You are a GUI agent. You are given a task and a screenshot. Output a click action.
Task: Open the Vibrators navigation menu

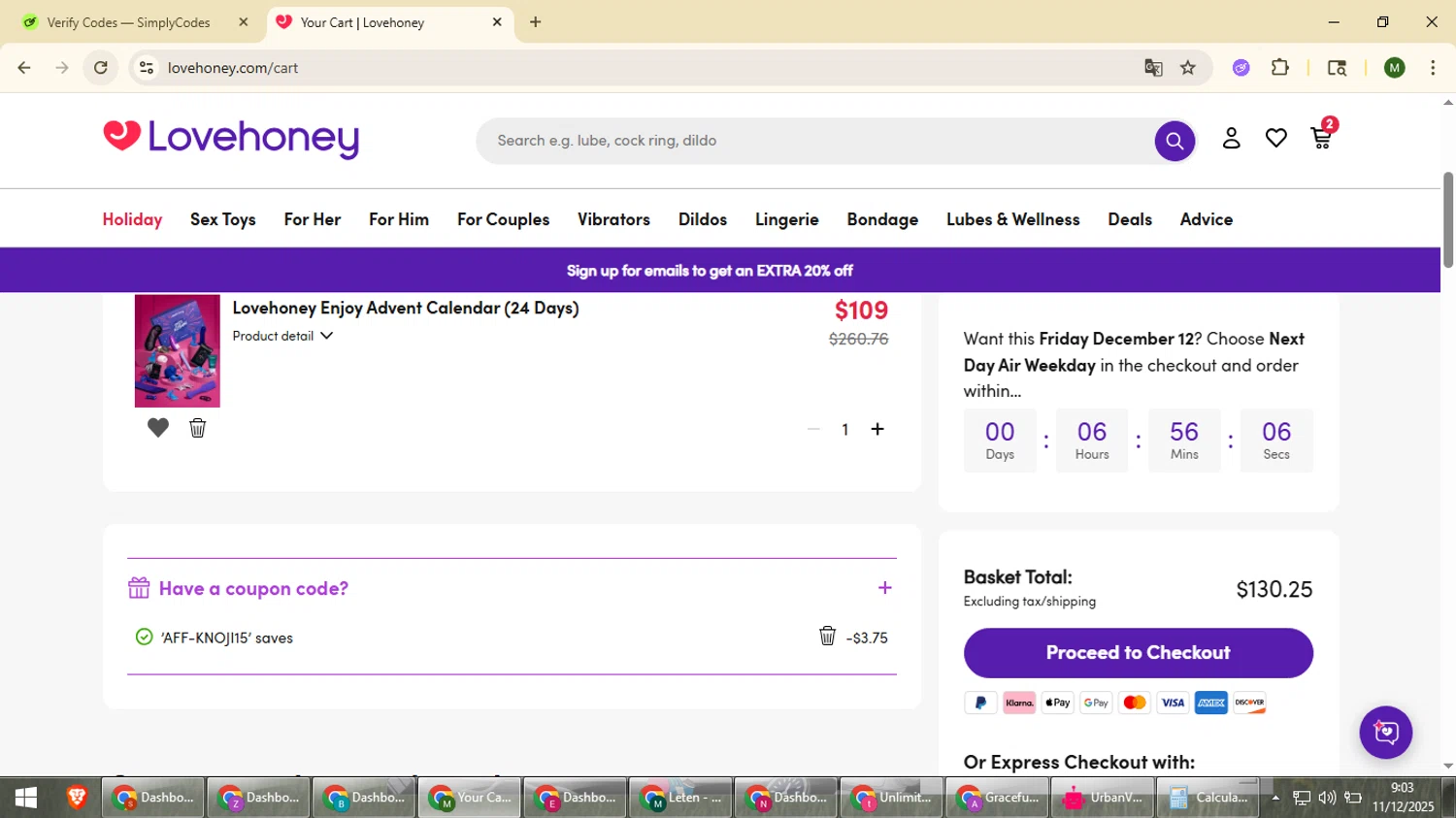(614, 219)
